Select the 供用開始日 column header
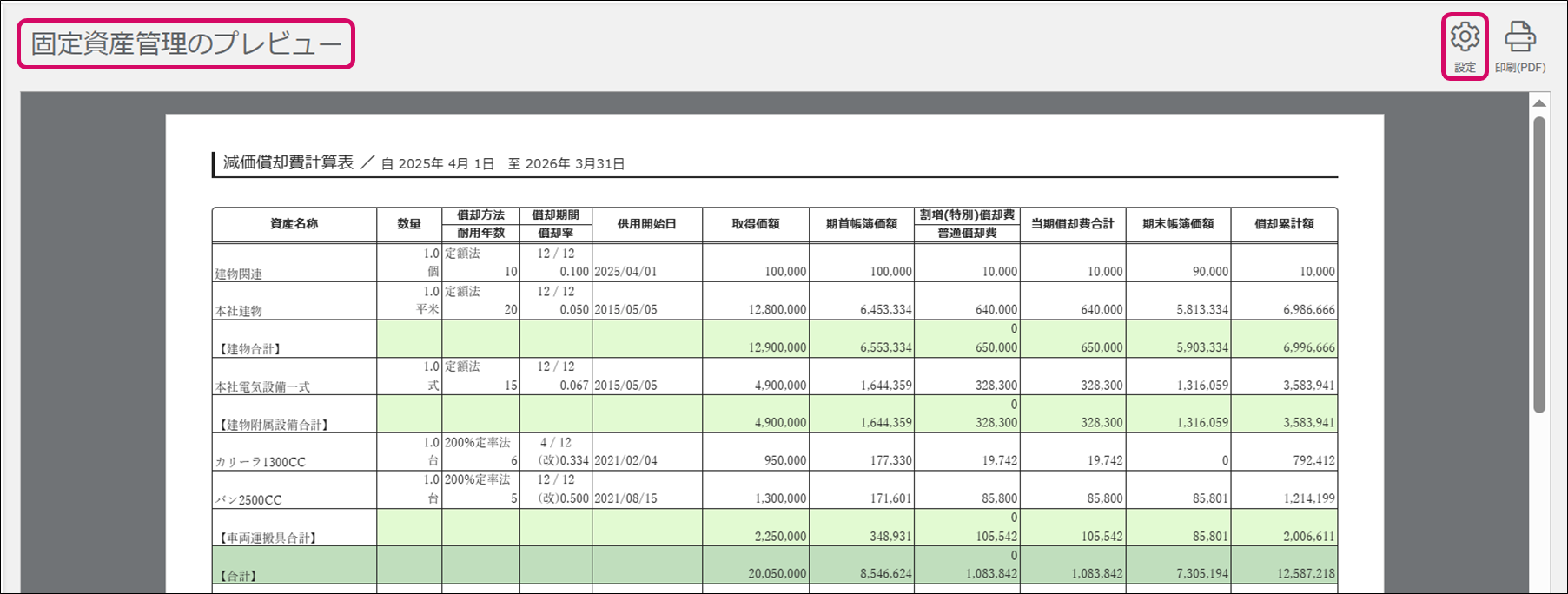Image resolution: width=1568 pixels, height=594 pixels. (647, 224)
